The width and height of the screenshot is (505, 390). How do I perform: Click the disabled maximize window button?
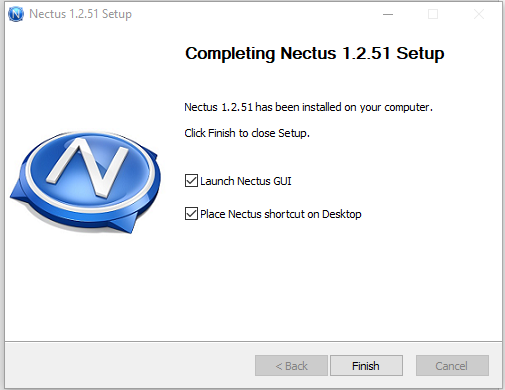433,14
